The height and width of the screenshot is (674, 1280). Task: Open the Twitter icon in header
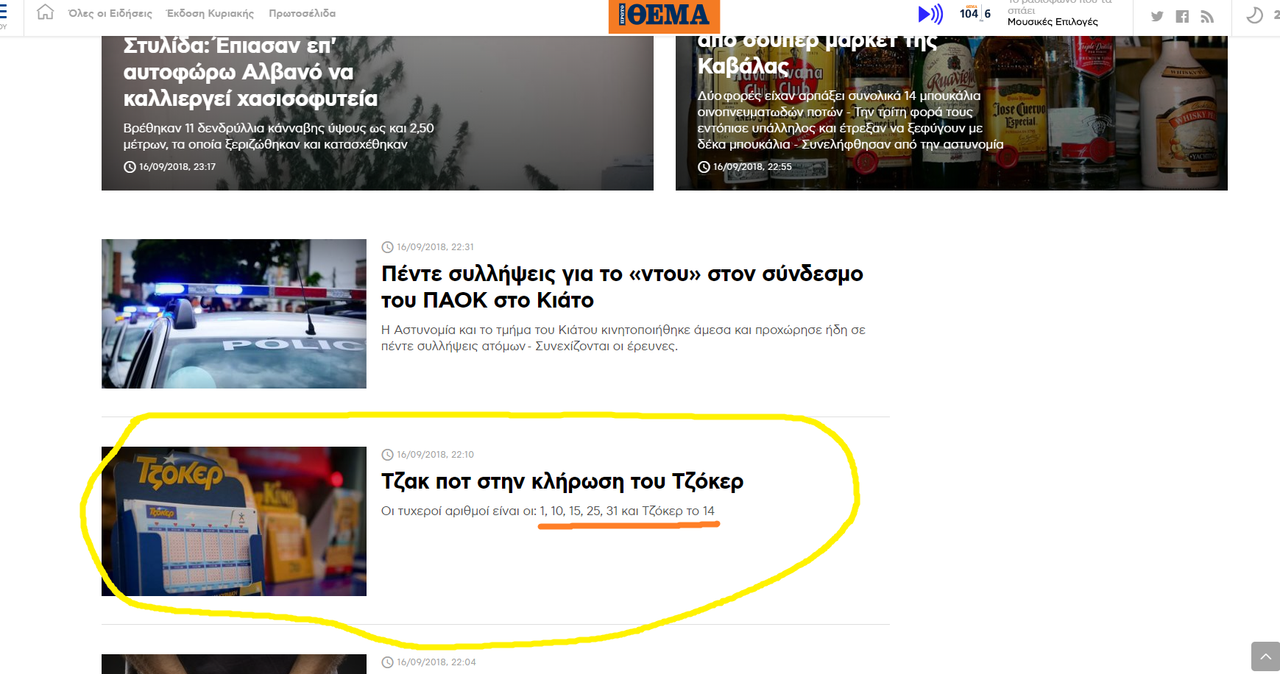1157,16
